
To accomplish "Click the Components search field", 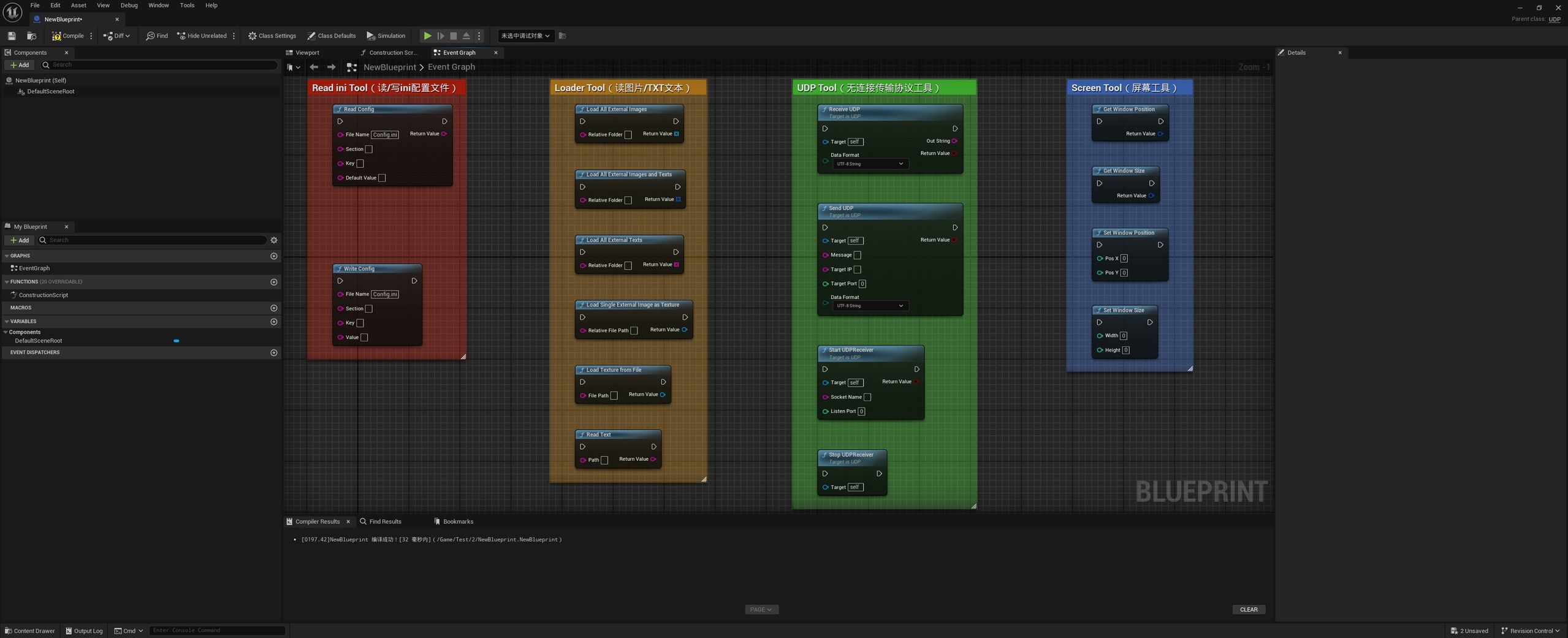I will pyautogui.click(x=159, y=65).
